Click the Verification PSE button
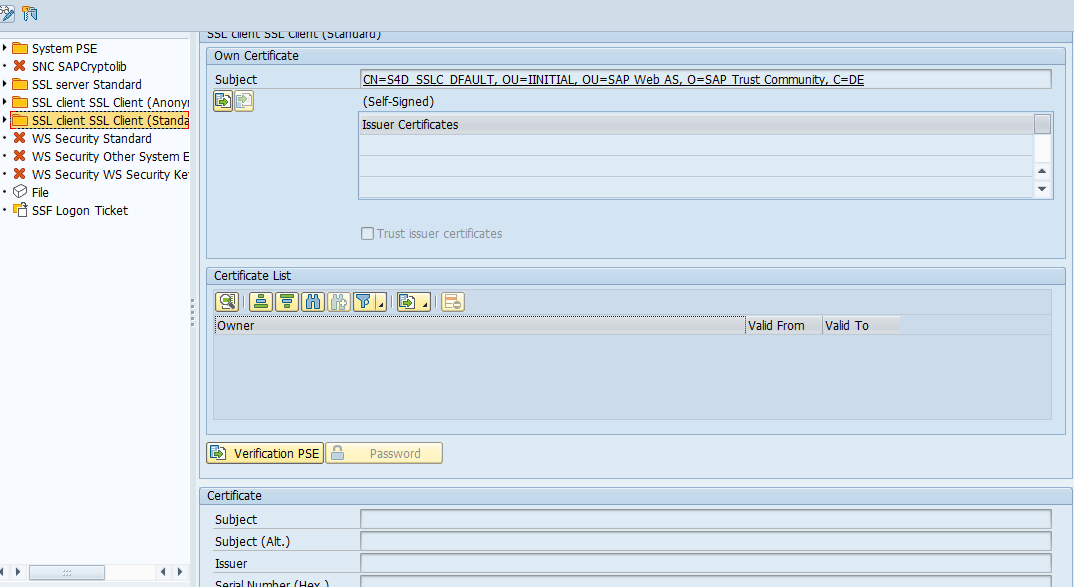This screenshot has height=587, width=1074. pos(264,452)
